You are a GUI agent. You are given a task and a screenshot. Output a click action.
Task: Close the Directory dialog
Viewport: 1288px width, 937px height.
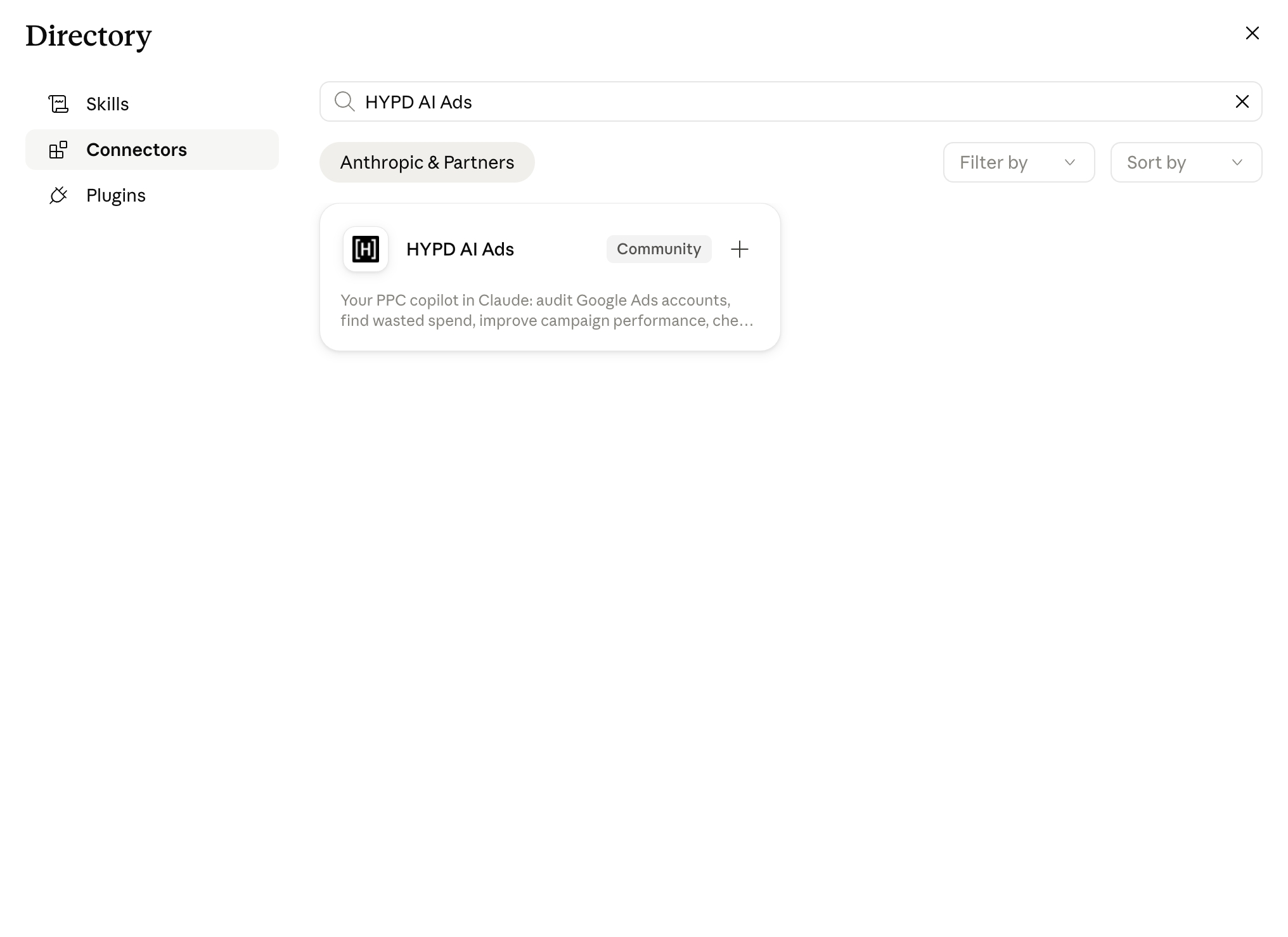click(x=1252, y=33)
